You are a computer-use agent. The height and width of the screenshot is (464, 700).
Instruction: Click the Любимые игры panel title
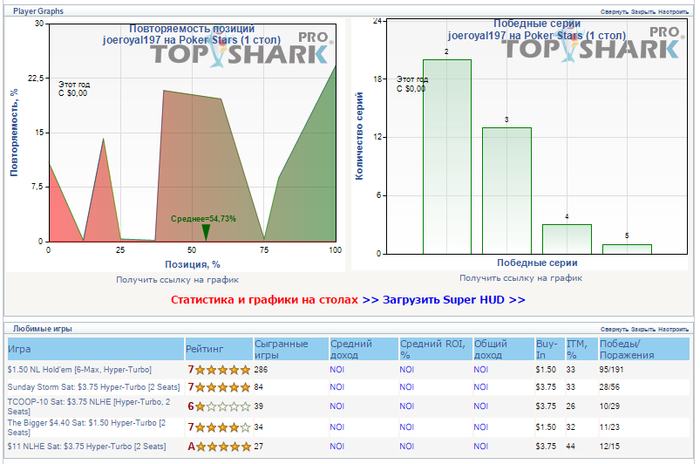click(42, 329)
